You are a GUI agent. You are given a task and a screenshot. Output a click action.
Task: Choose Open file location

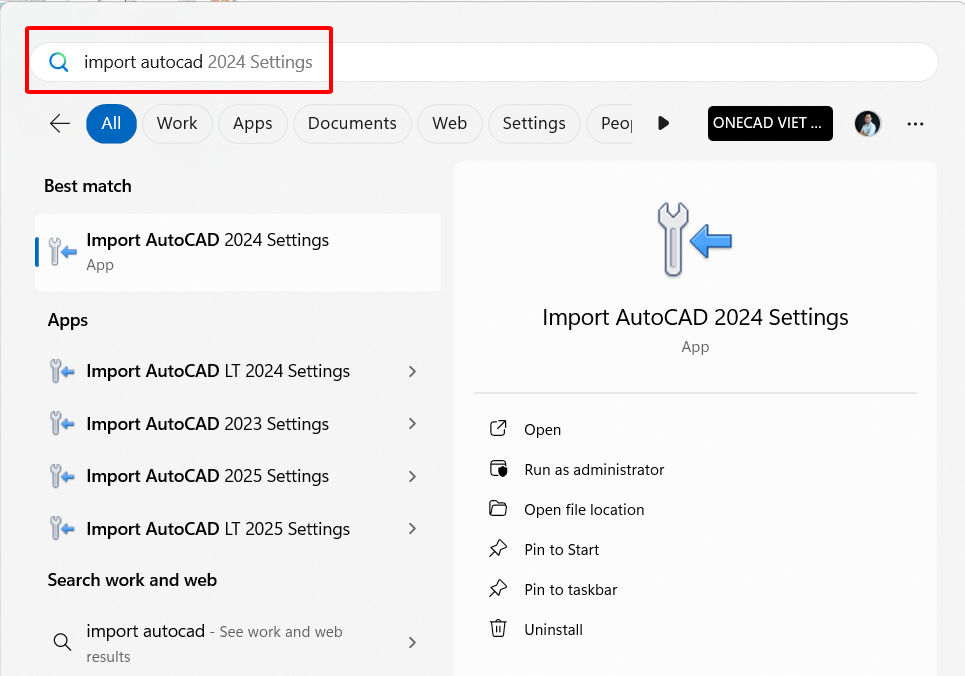(584, 510)
